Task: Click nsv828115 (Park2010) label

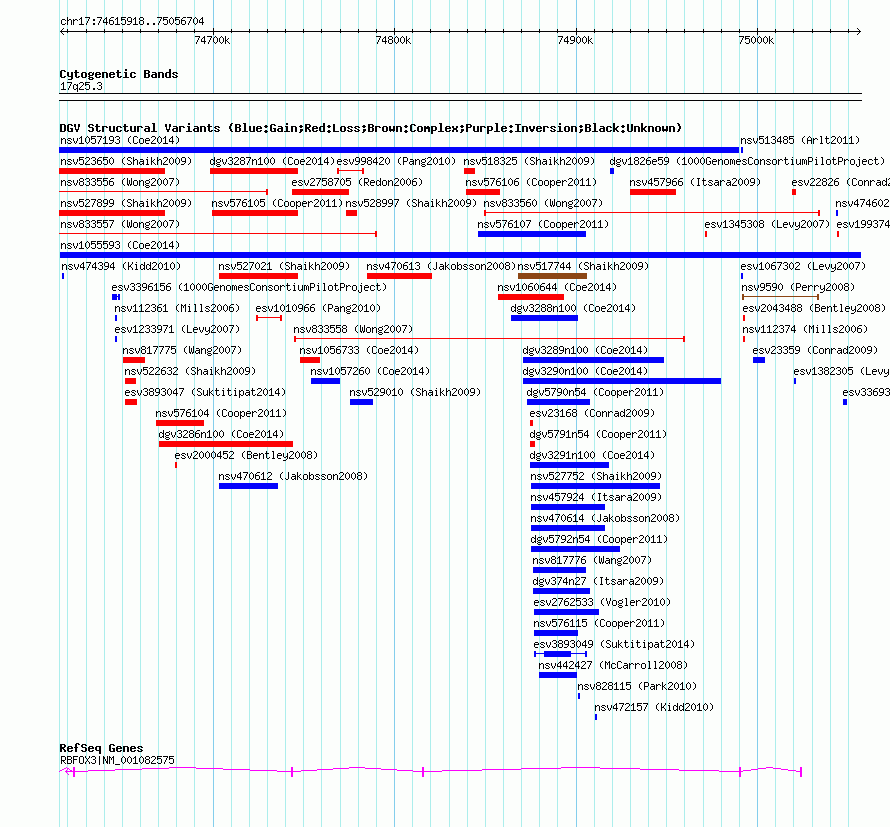Action: pyautogui.click(x=637, y=686)
